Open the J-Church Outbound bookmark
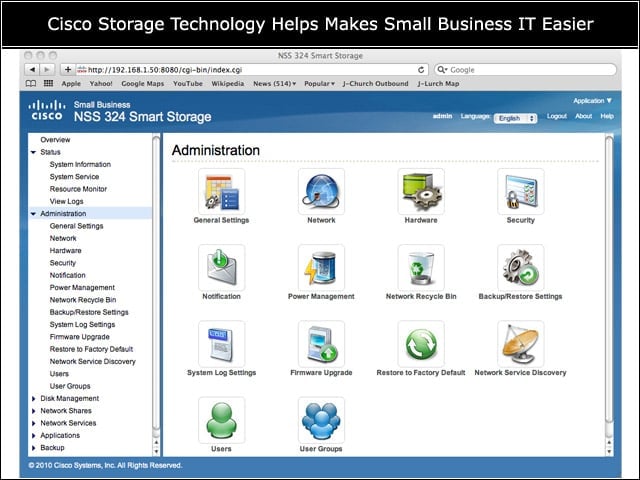 (x=376, y=84)
